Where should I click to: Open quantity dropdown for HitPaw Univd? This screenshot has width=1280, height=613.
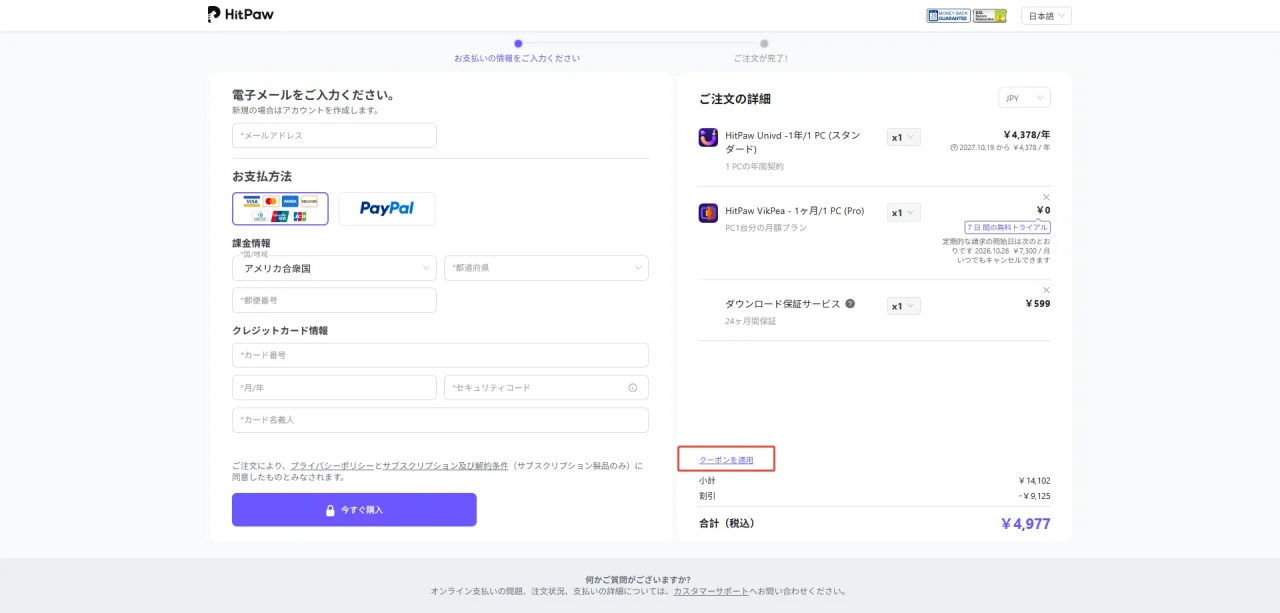(903, 137)
